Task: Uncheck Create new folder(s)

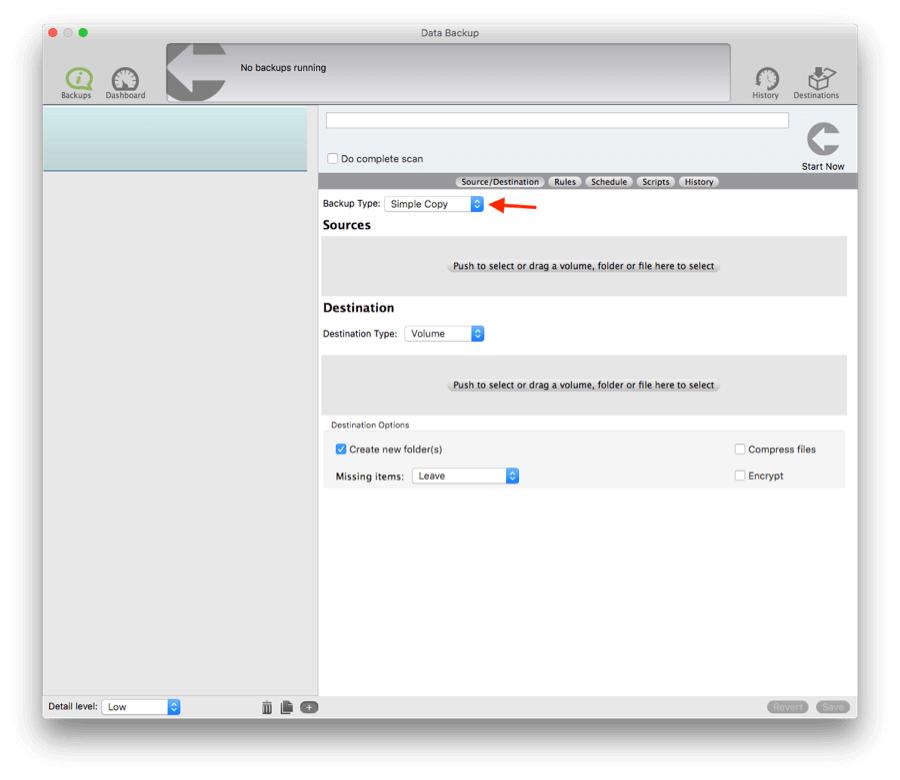Action: (x=343, y=449)
